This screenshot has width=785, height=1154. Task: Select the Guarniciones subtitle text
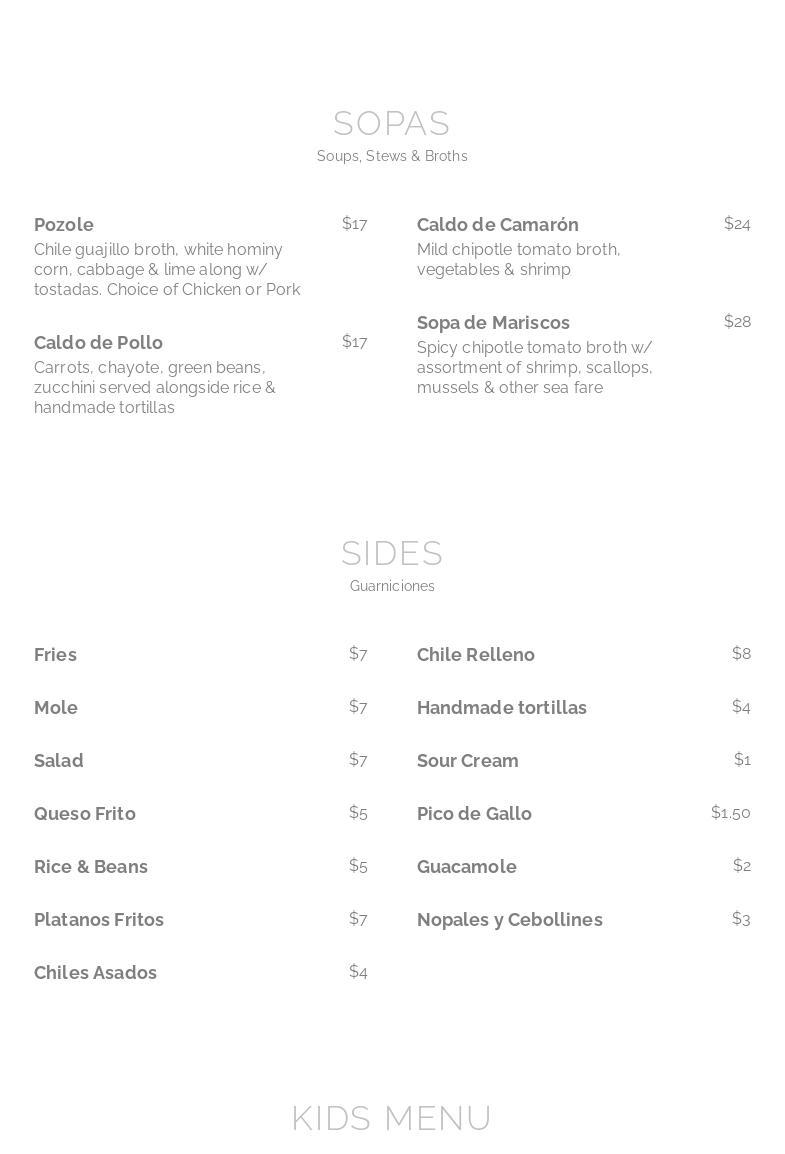tap(392, 586)
